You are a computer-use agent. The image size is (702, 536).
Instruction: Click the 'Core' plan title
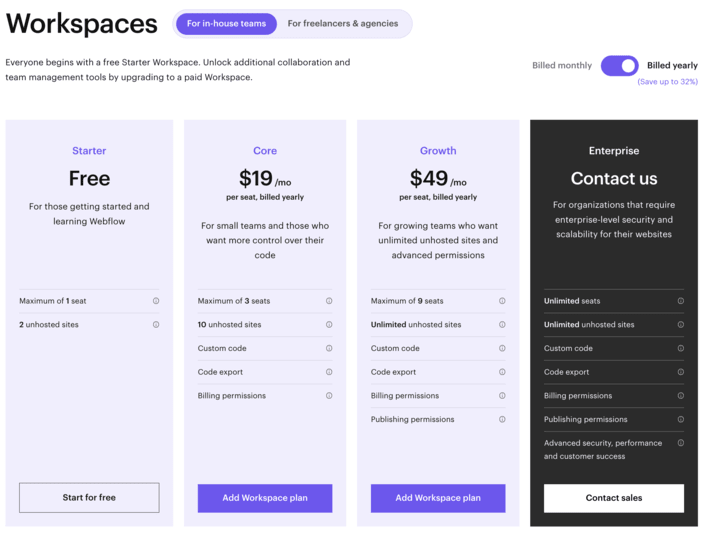pos(265,151)
